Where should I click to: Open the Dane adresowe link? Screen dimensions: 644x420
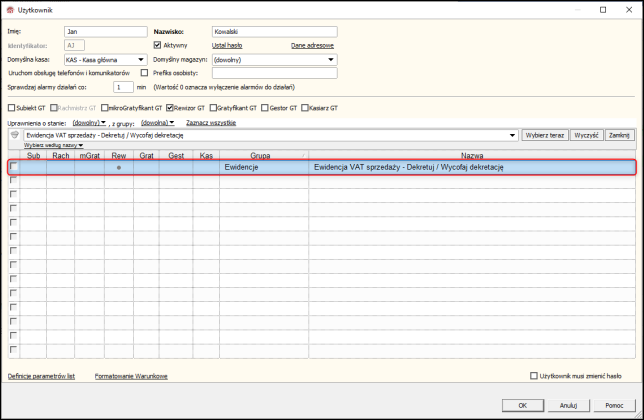click(312, 46)
